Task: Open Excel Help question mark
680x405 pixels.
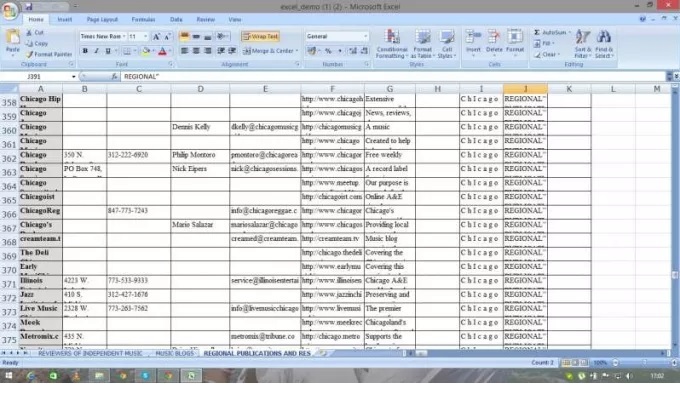Action: 643,19
